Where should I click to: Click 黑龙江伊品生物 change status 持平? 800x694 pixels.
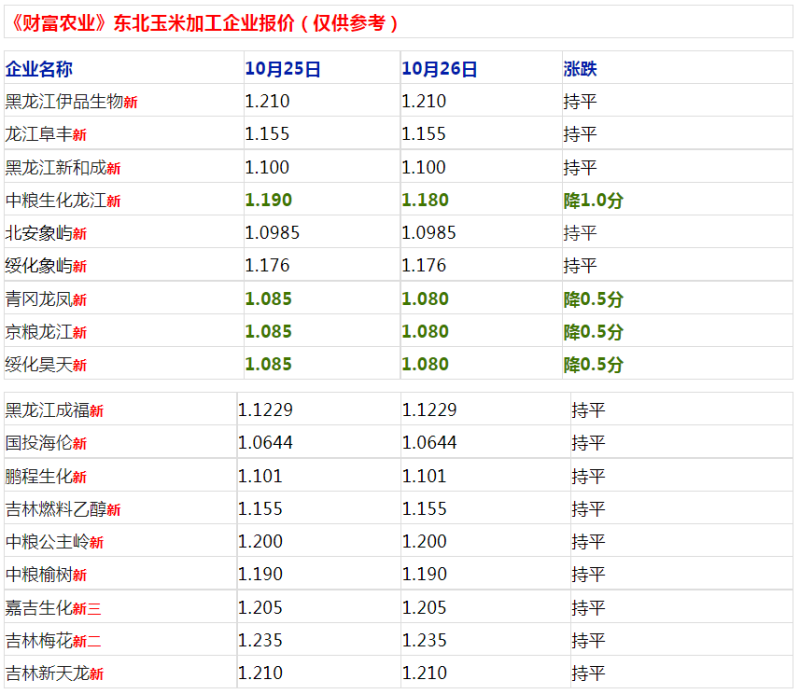(580, 101)
